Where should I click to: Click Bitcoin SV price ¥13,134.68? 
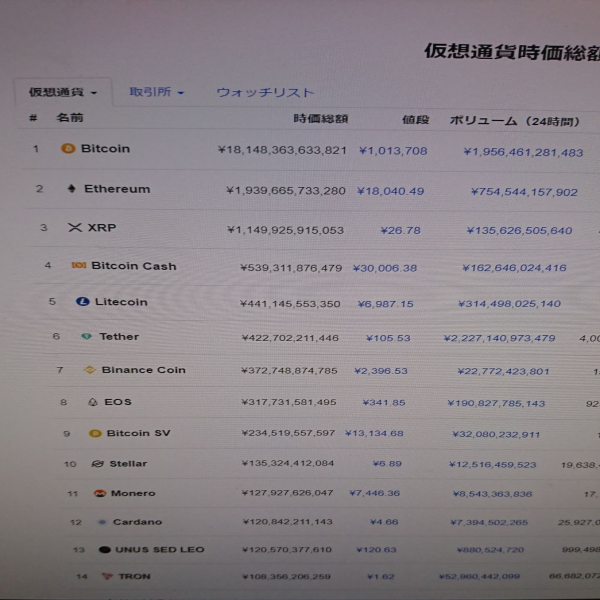(374, 433)
